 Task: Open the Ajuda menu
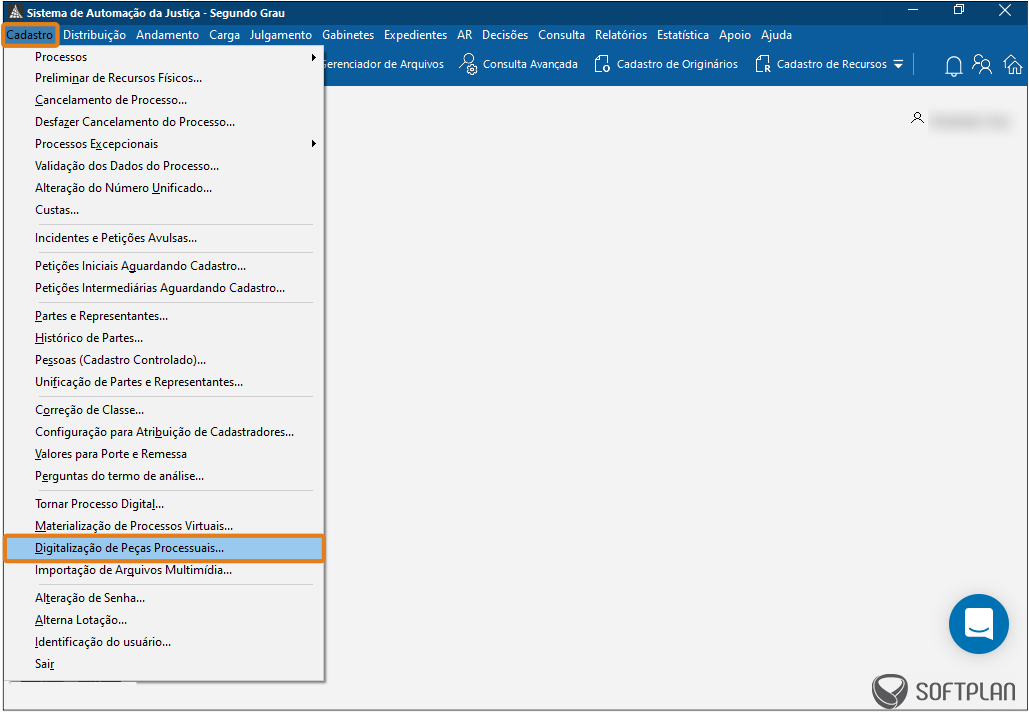pyautogui.click(x=776, y=35)
